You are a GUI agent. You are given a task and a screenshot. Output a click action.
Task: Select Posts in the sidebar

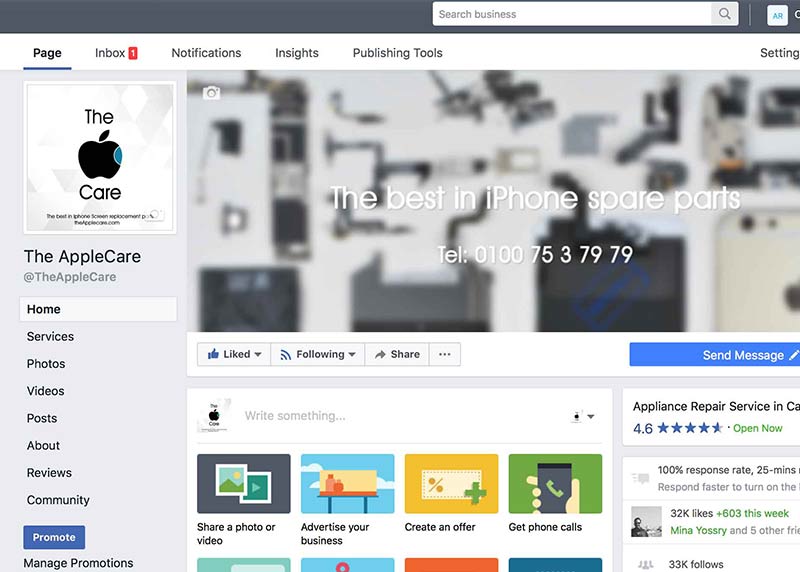click(42, 418)
